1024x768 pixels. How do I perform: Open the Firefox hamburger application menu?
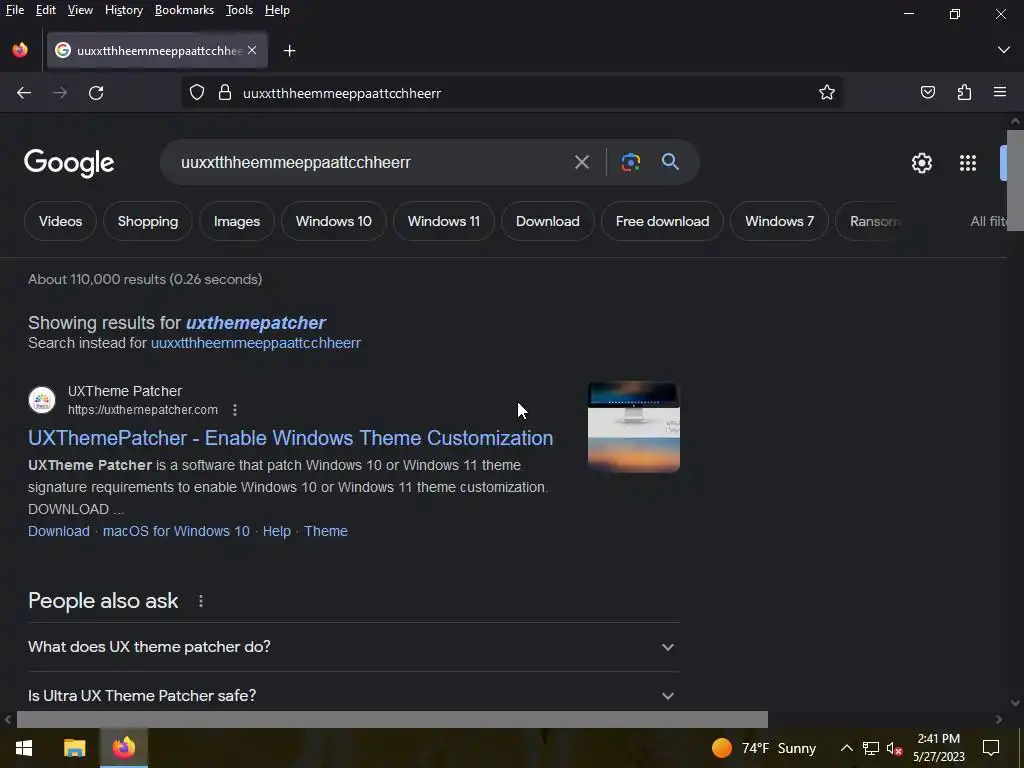pyautogui.click(x=1000, y=93)
